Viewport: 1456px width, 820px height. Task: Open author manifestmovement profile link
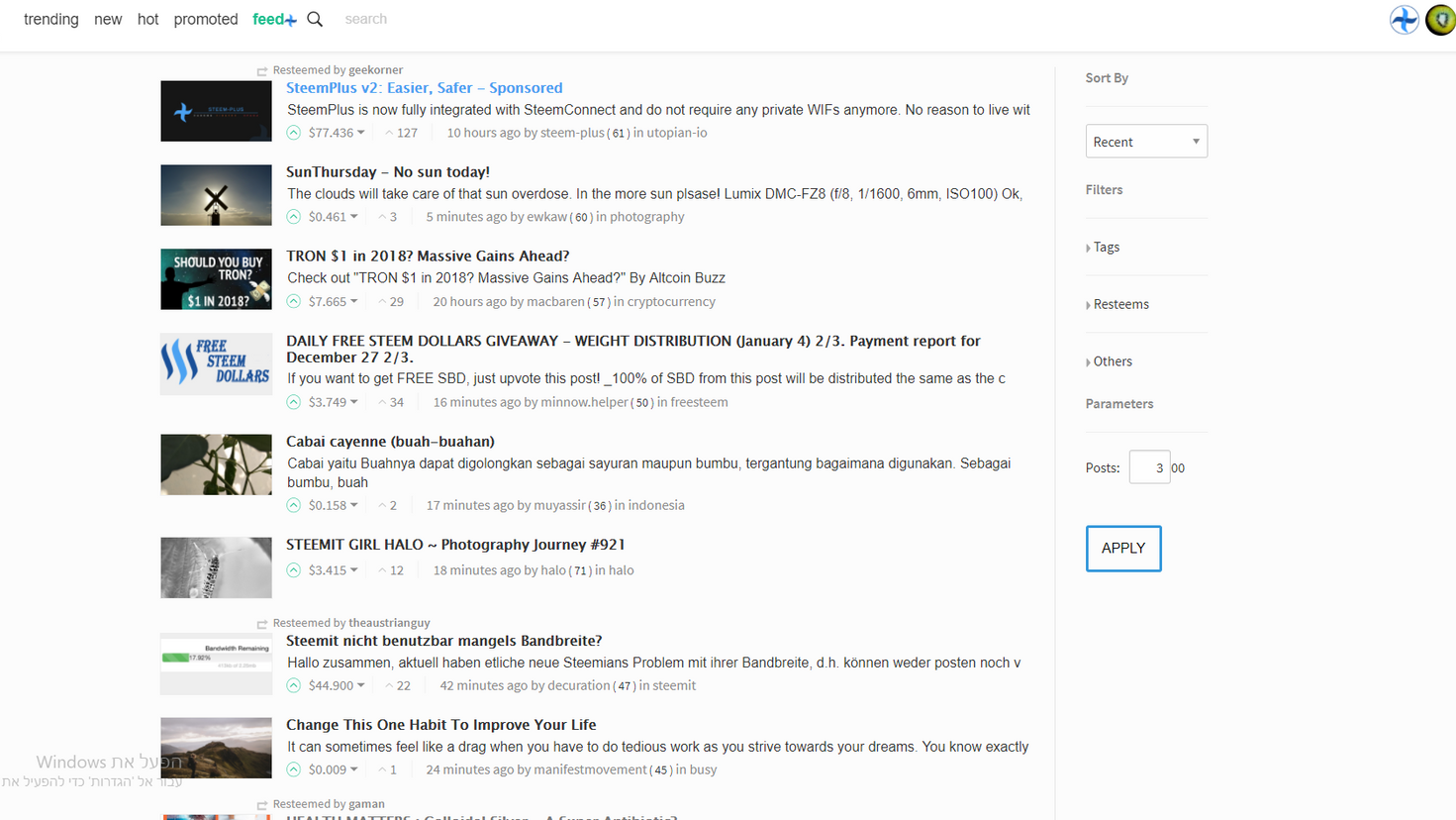click(592, 769)
